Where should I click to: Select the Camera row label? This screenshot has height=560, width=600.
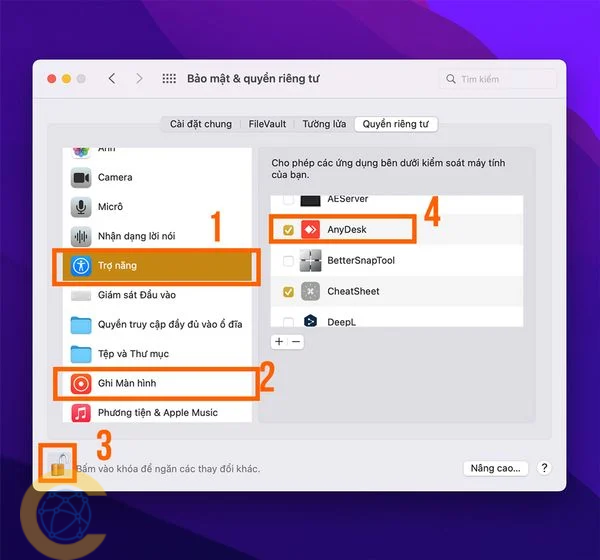[x=115, y=177]
